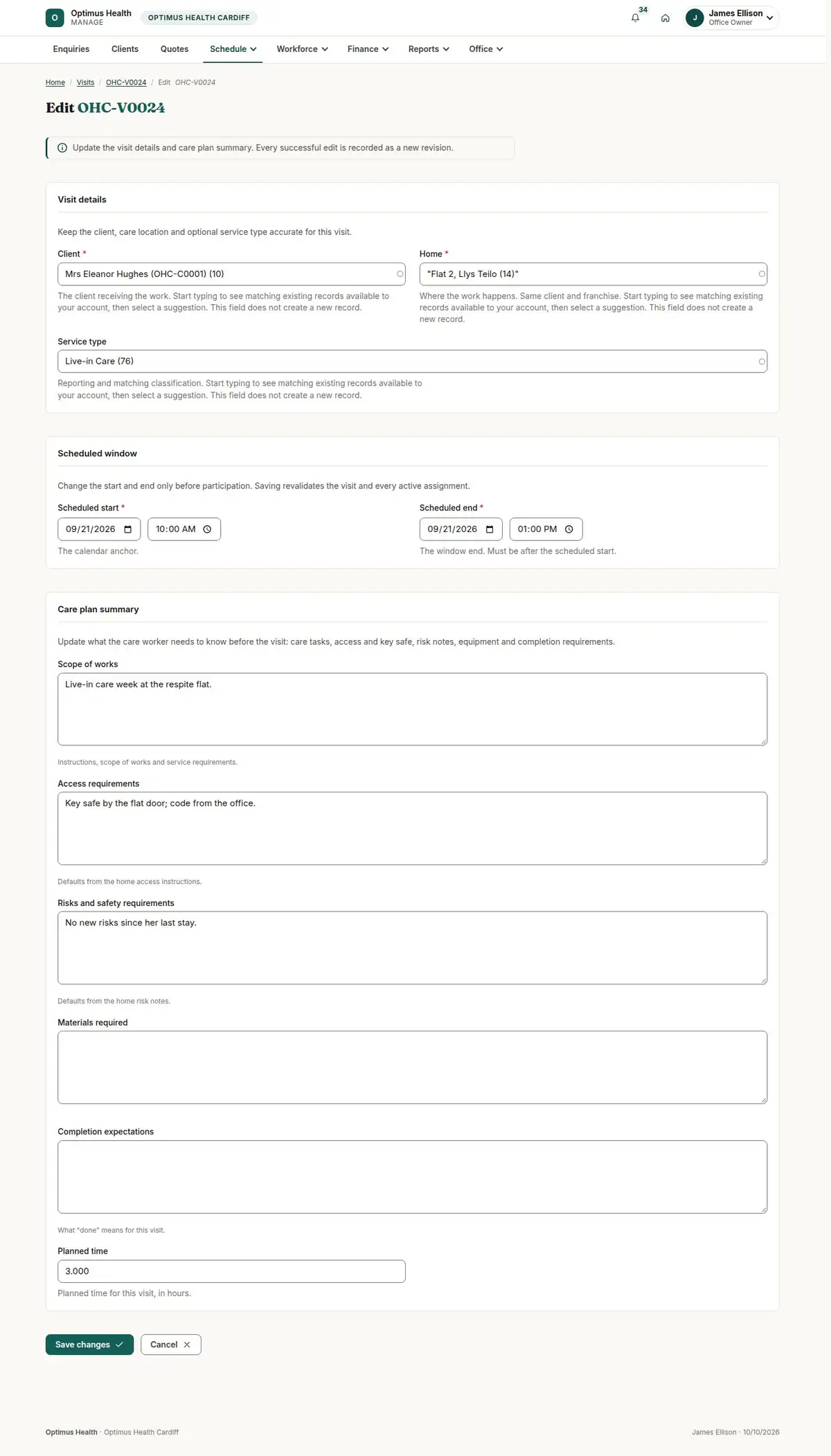
Task: Open clock picker for end time
Action: (569, 529)
